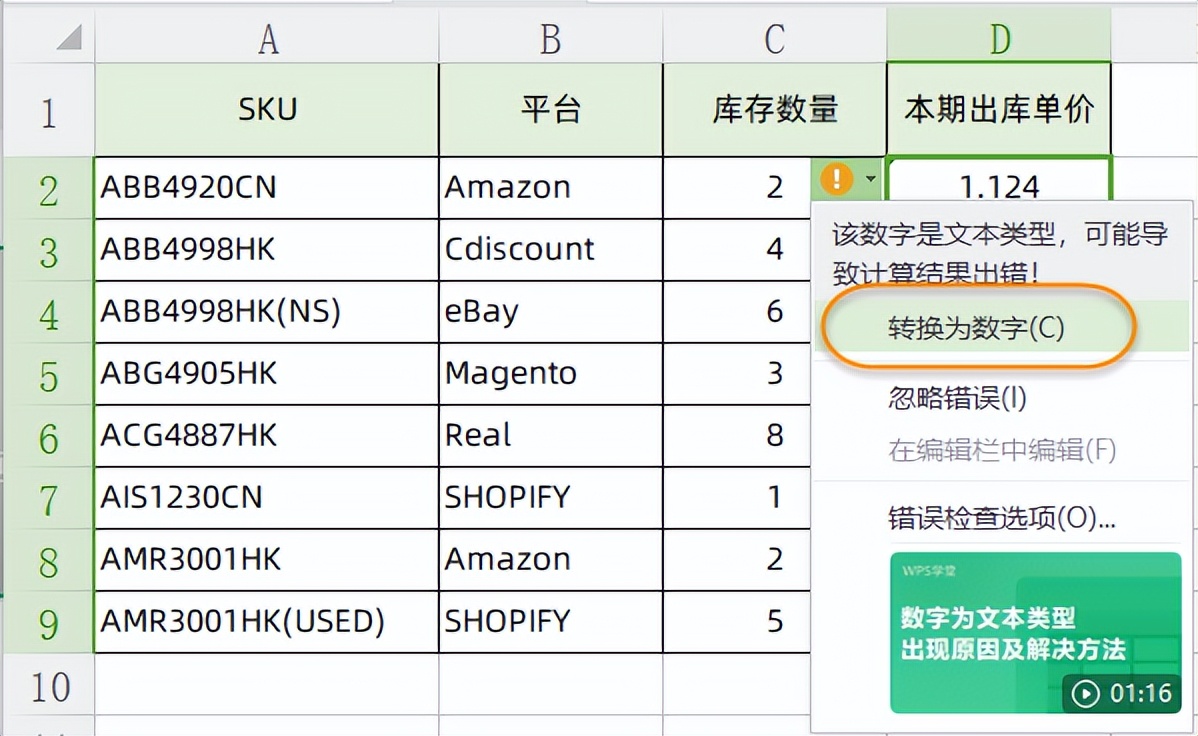Select column A header

tap(267, 37)
